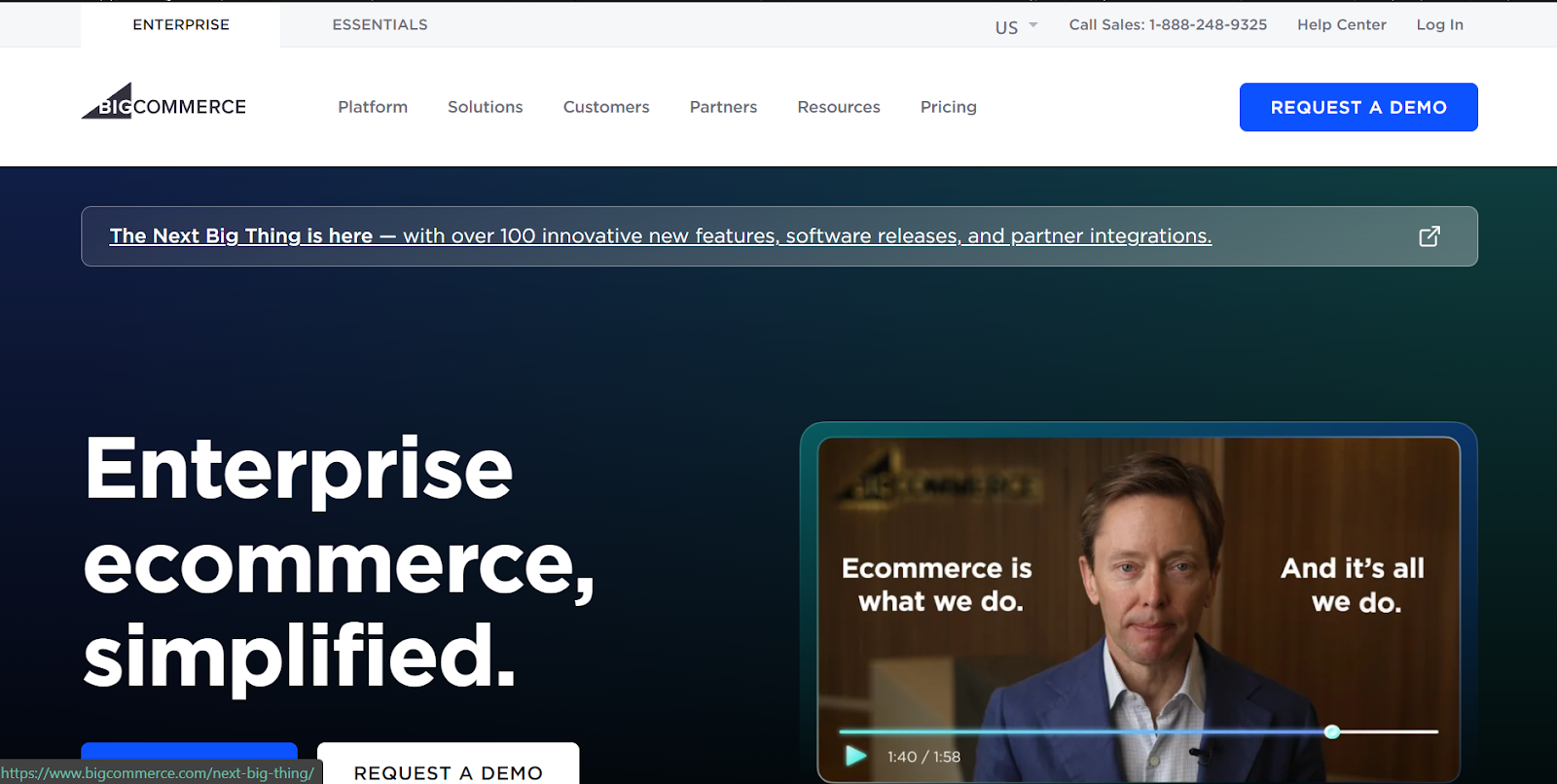Screen dimensions: 1557x784
Task: Open the Customers menu
Action: click(606, 107)
